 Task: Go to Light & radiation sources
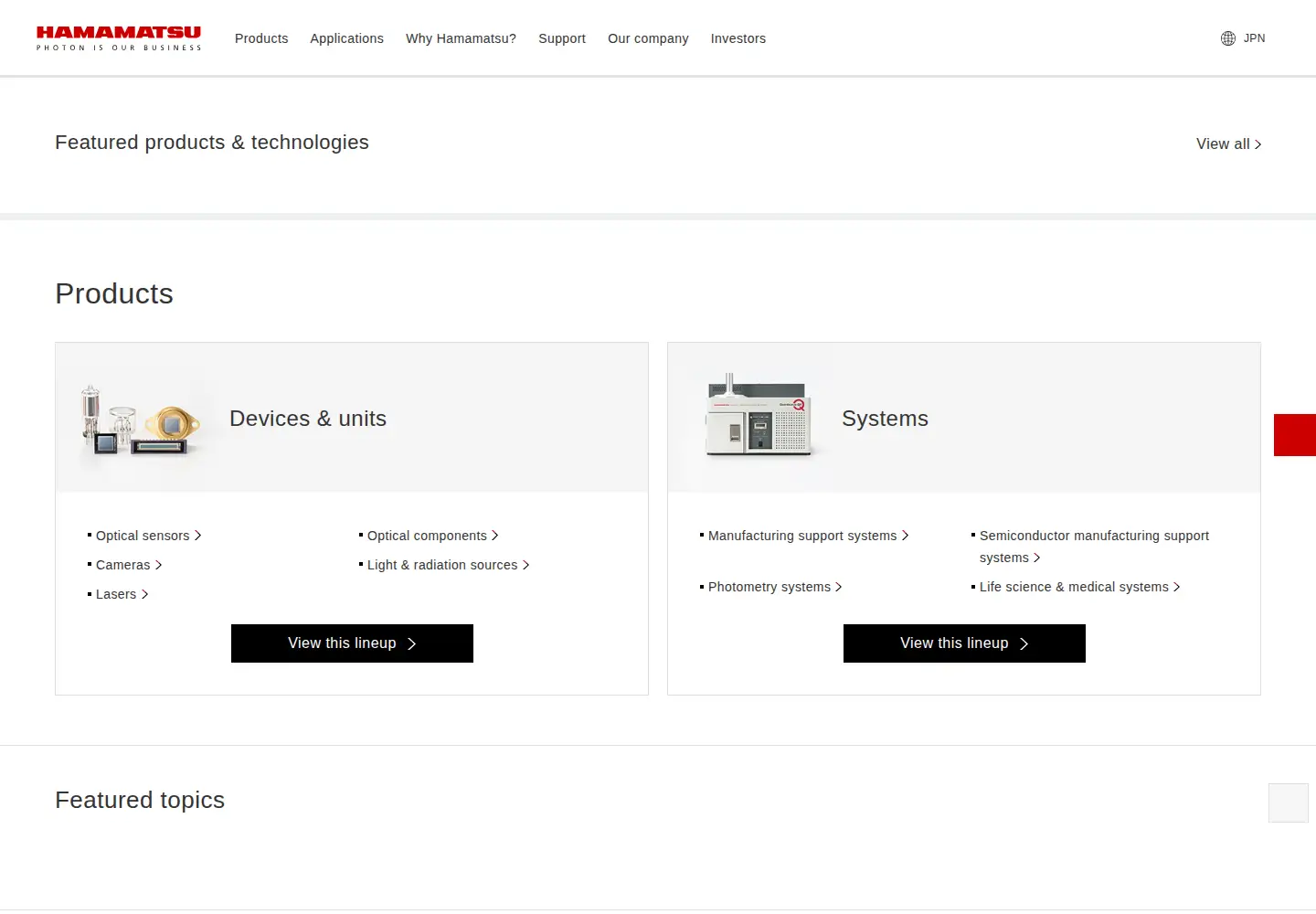click(447, 565)
